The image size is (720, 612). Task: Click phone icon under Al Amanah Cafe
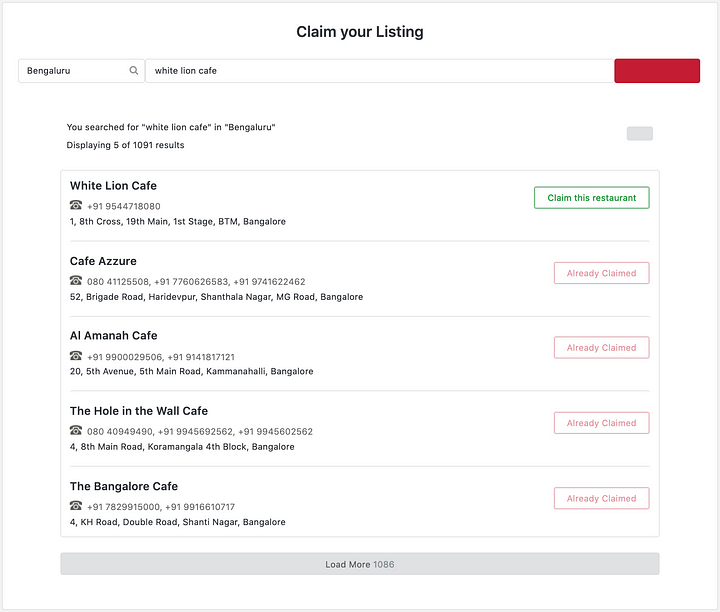coord(75,356)
